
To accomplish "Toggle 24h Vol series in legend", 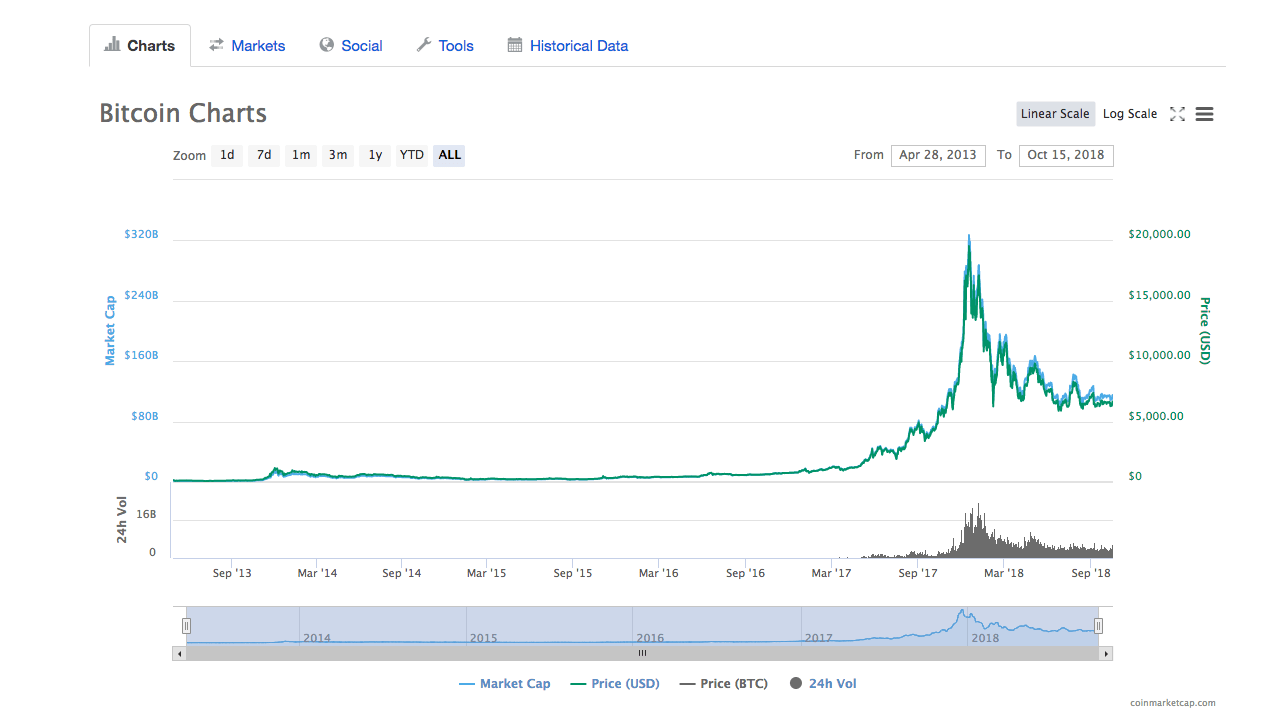I will 823,684.
